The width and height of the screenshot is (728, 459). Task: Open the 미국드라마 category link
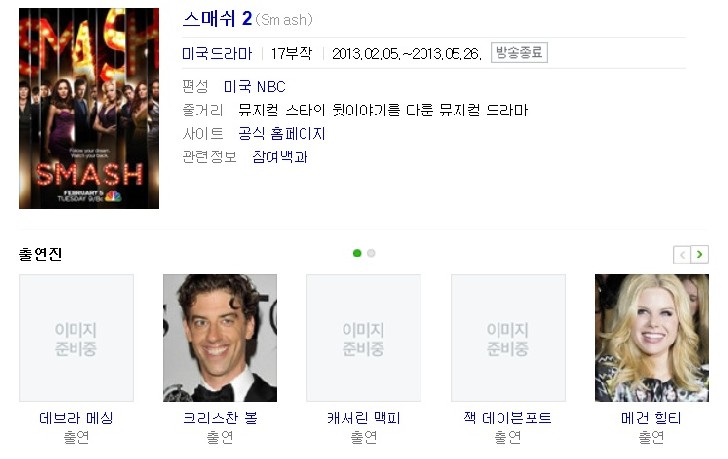tap(217, 53)
